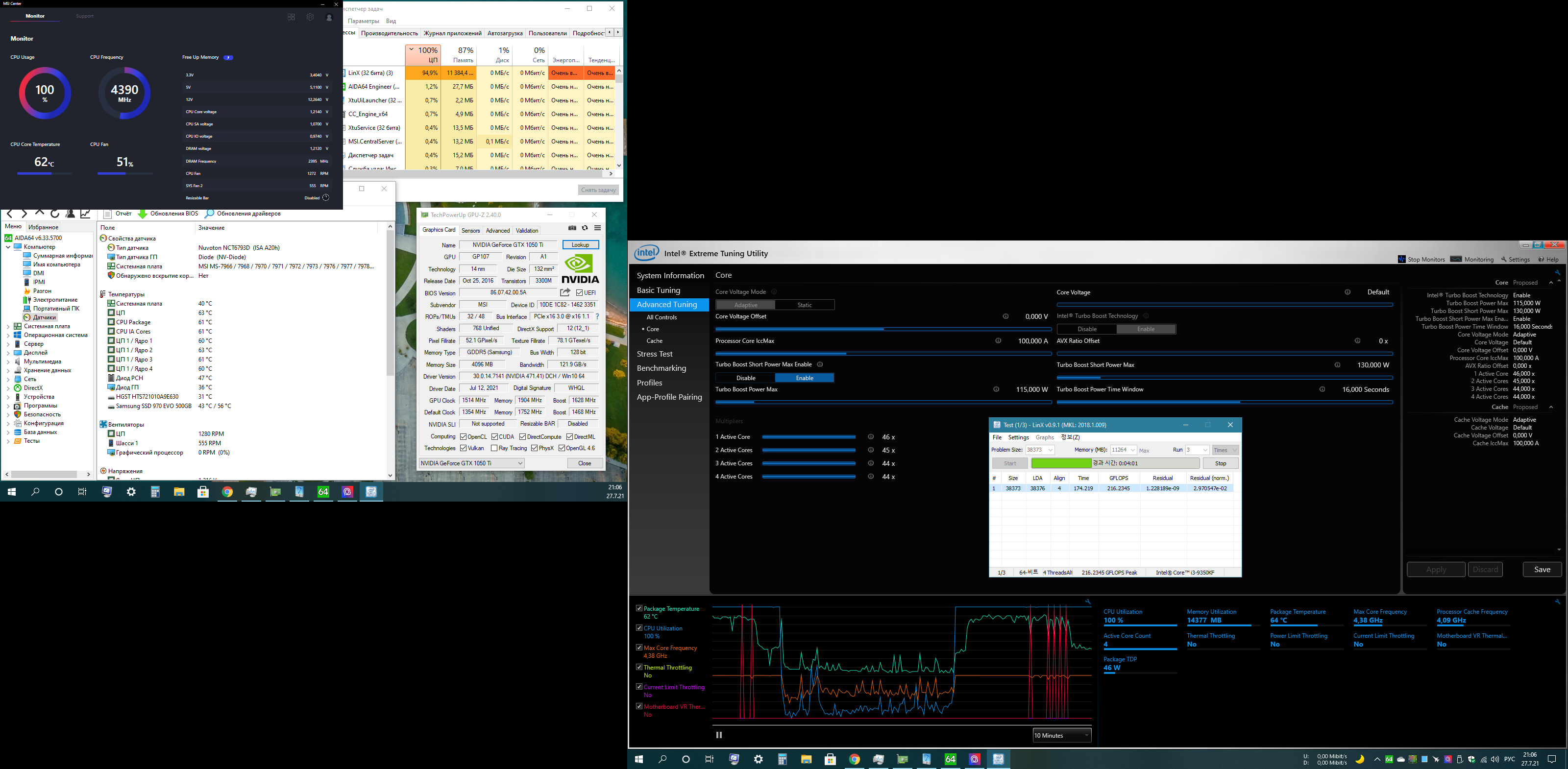Click Stop button in LinX
Screen dimensions: 1568x769
[x=1220, y=463]
